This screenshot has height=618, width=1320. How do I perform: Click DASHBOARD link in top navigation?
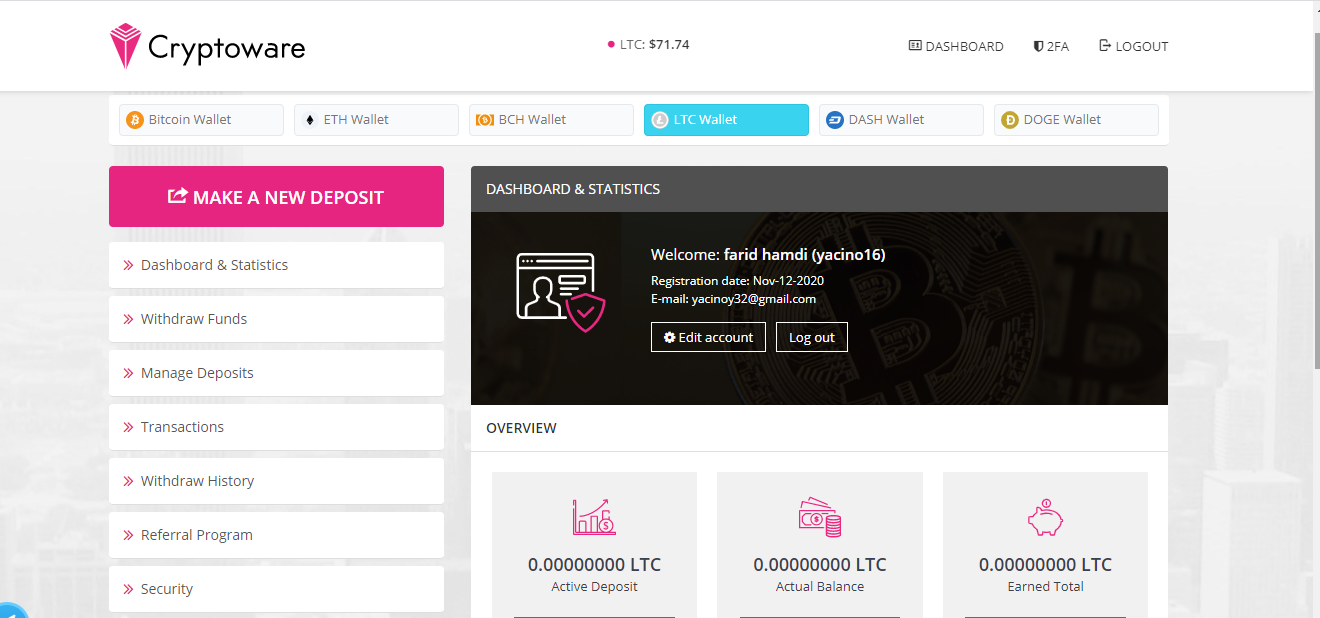[x=956, y=46]
